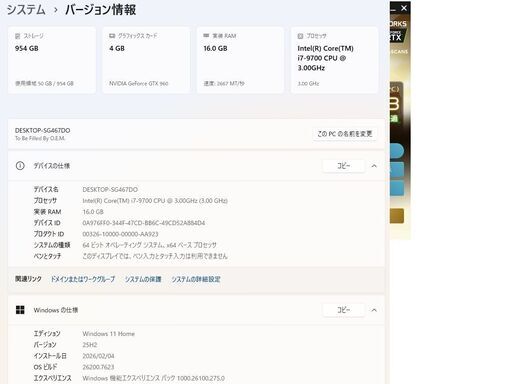Collapse the デバイスの仕様 section
The image size is (512, 384).
(374, 166)
